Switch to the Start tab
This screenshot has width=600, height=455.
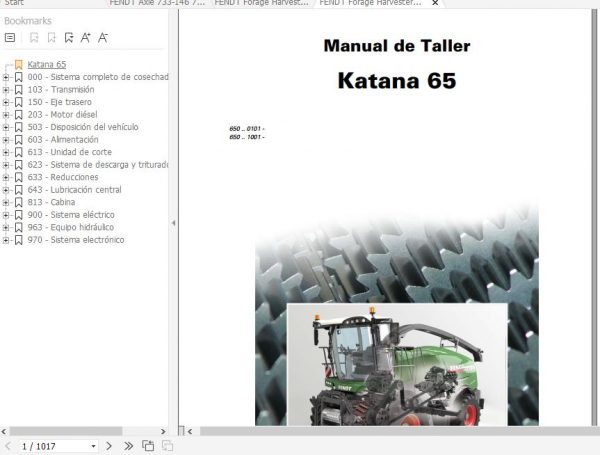(14, 3)
